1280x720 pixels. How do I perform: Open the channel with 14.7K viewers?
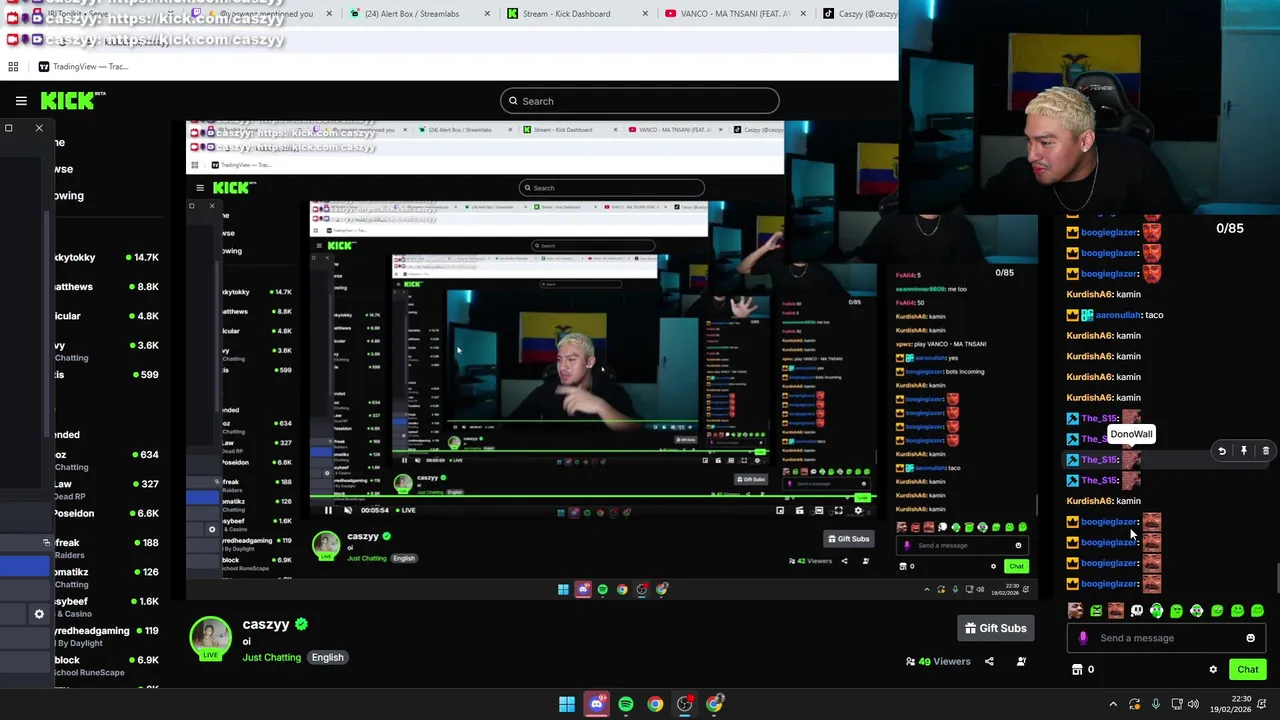coord(107,257)
